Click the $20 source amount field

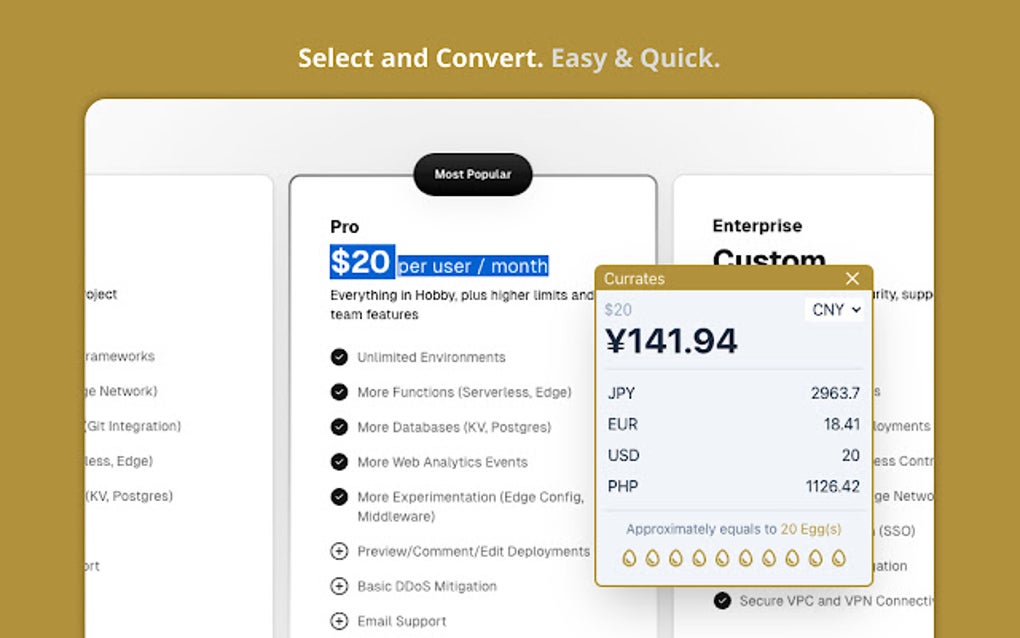(x=619, y=311)
